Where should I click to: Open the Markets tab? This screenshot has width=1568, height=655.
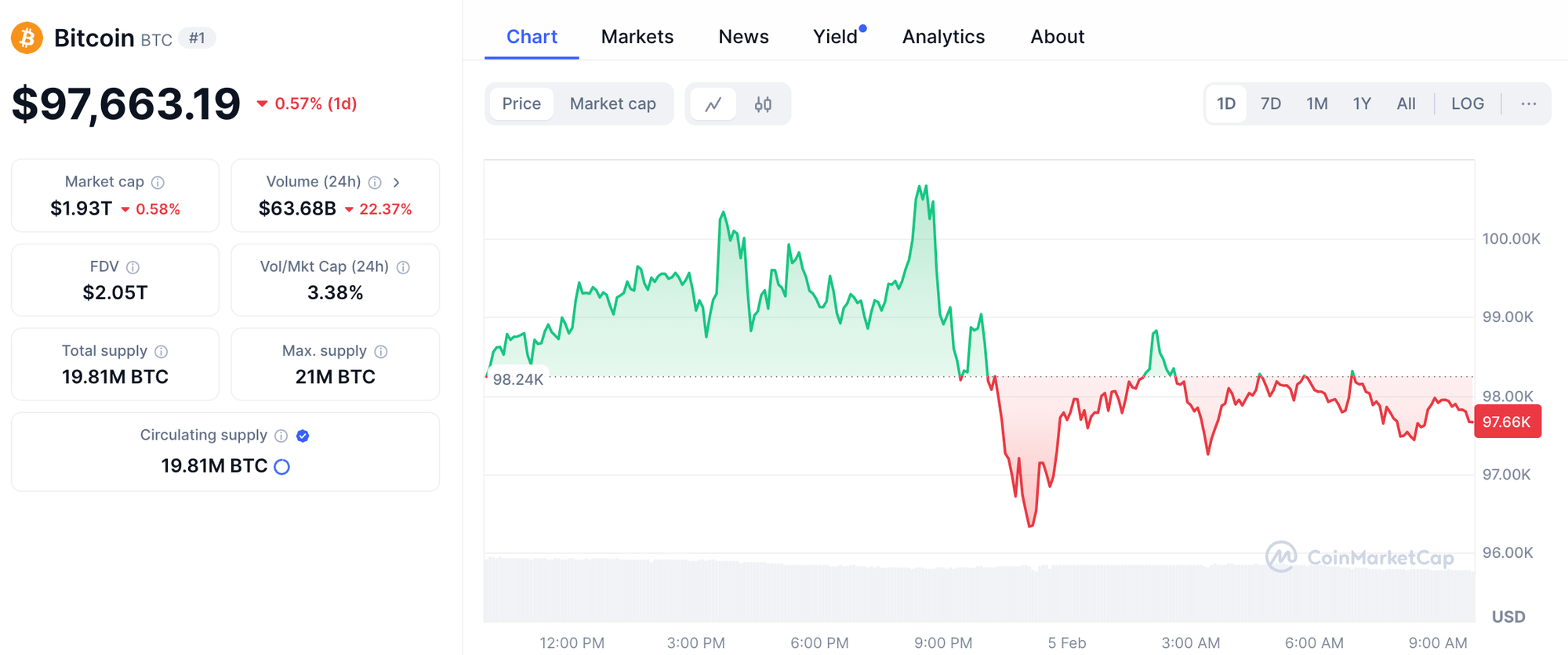click(637, 37)
